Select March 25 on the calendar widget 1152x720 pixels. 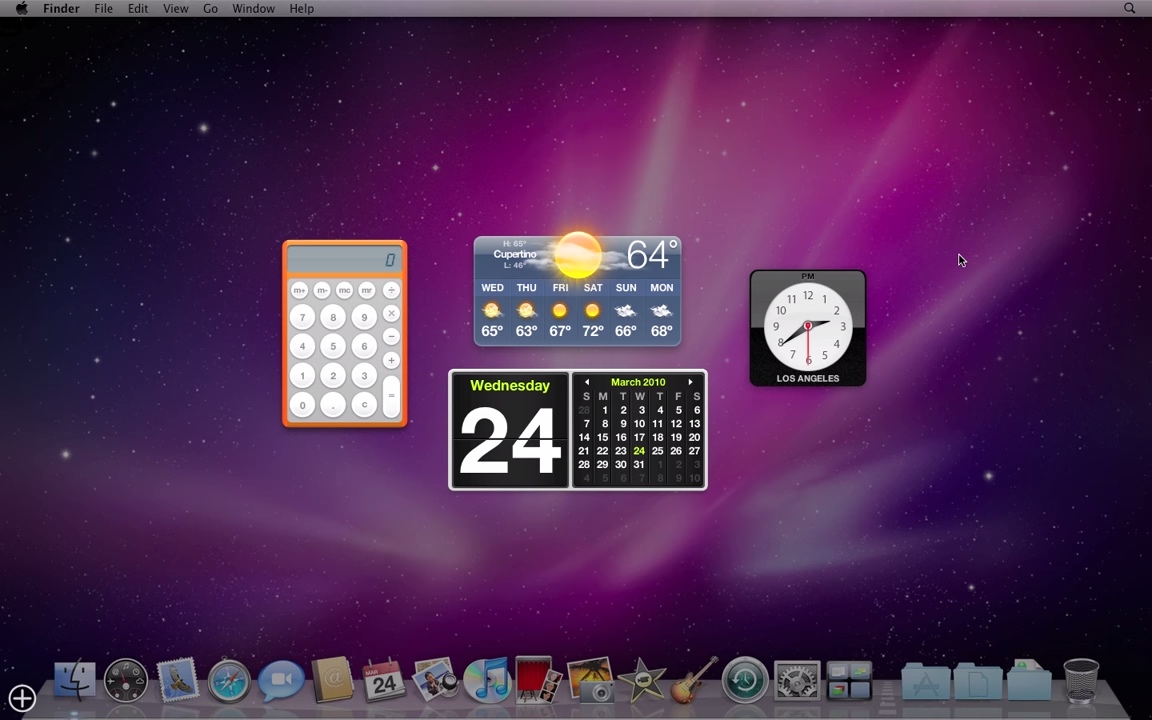click(x=657, y=451)
